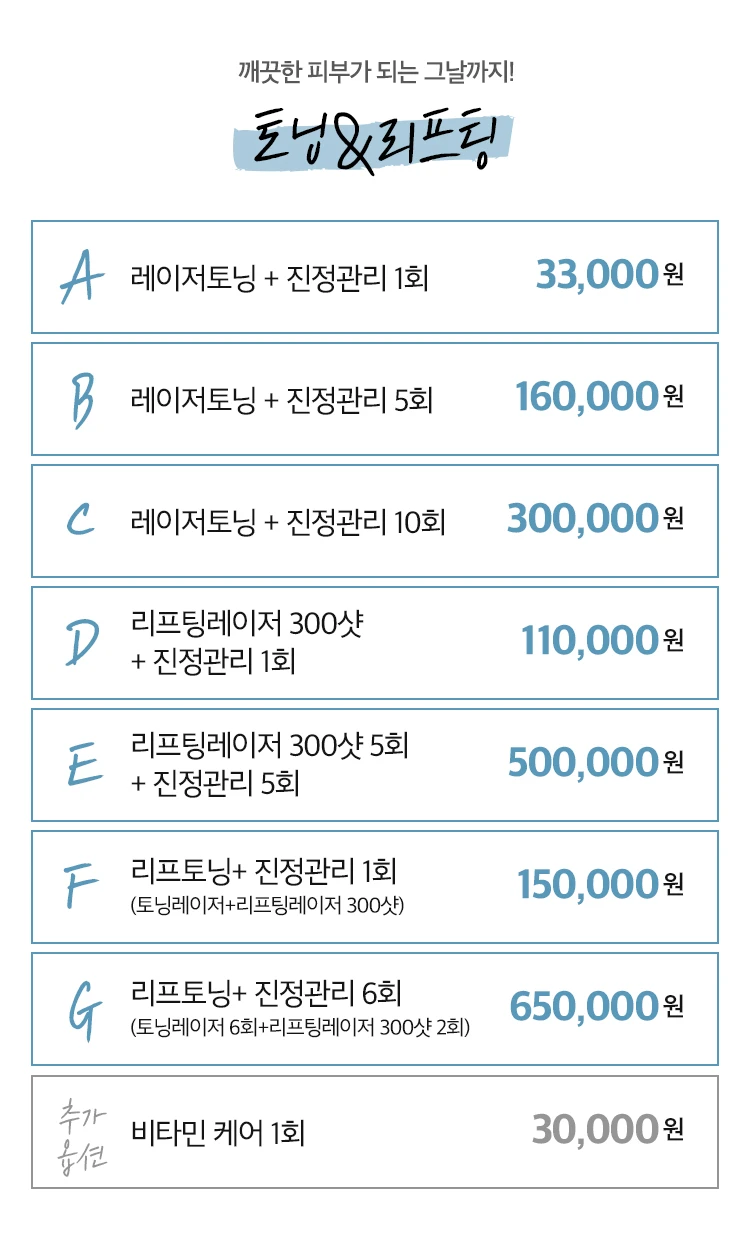
Task: Select 레이저토닝 + 진정관리 5회 option
Action: 375,399
